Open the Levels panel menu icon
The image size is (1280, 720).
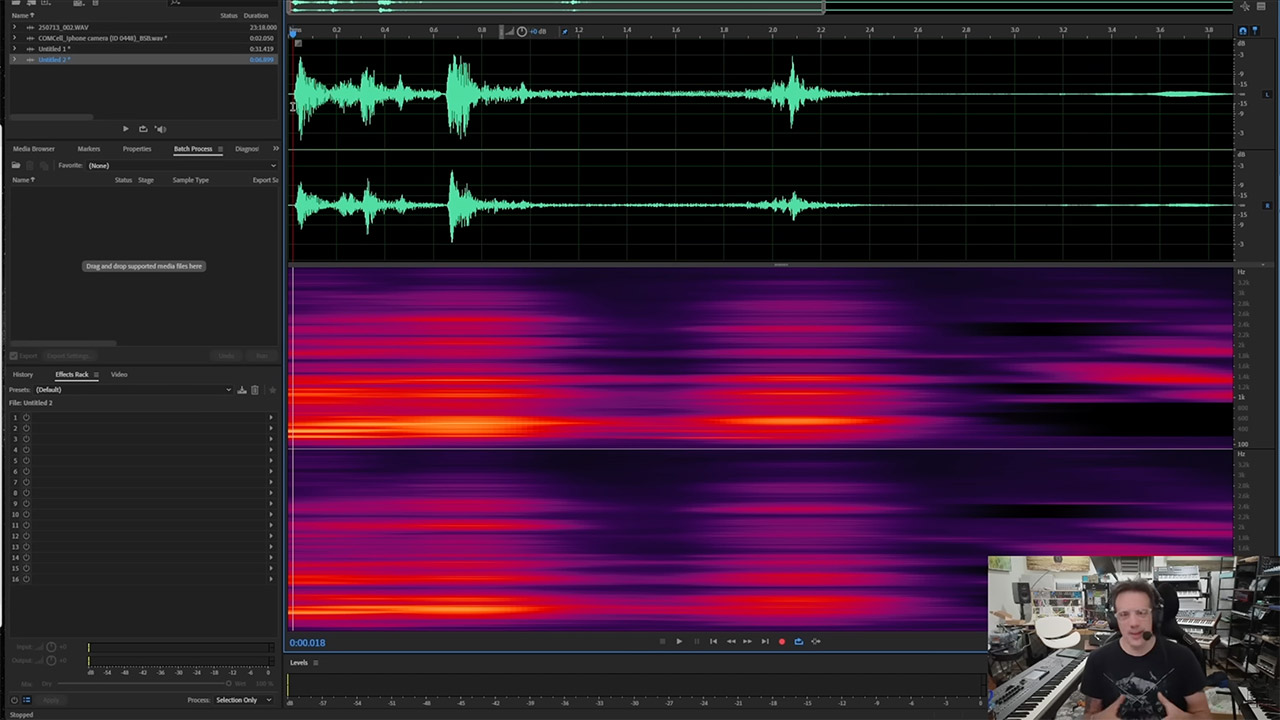(x=315, y=663)
